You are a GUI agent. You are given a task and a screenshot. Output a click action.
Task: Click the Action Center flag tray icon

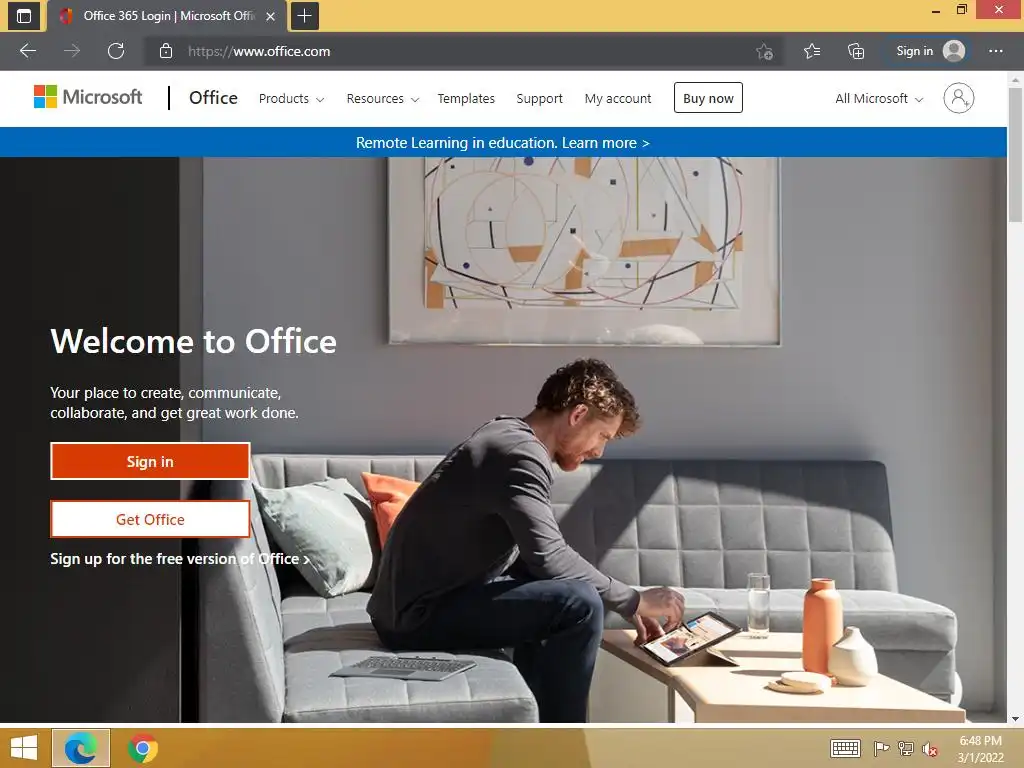pyautogui.click(x=882, y=748)
